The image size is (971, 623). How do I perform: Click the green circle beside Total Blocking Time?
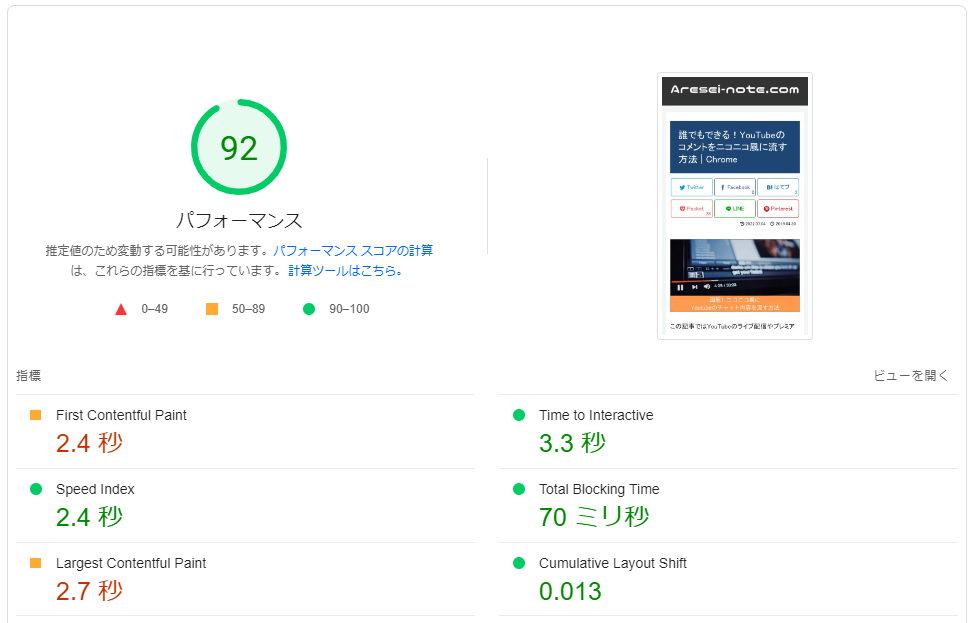coord(519,489)
